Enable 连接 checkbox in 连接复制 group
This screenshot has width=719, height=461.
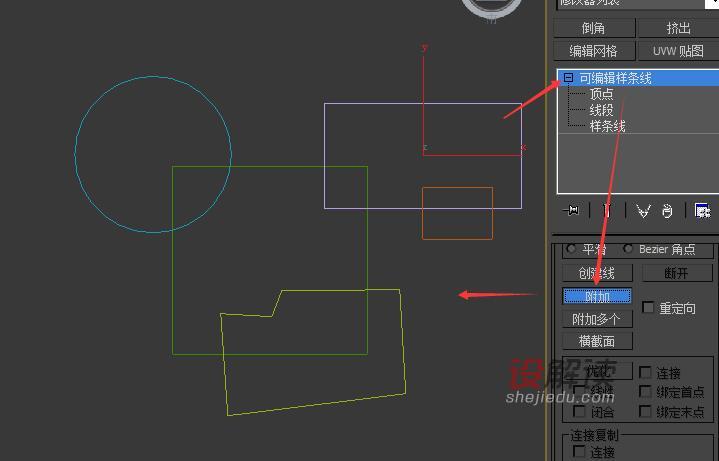coord(579,451)
